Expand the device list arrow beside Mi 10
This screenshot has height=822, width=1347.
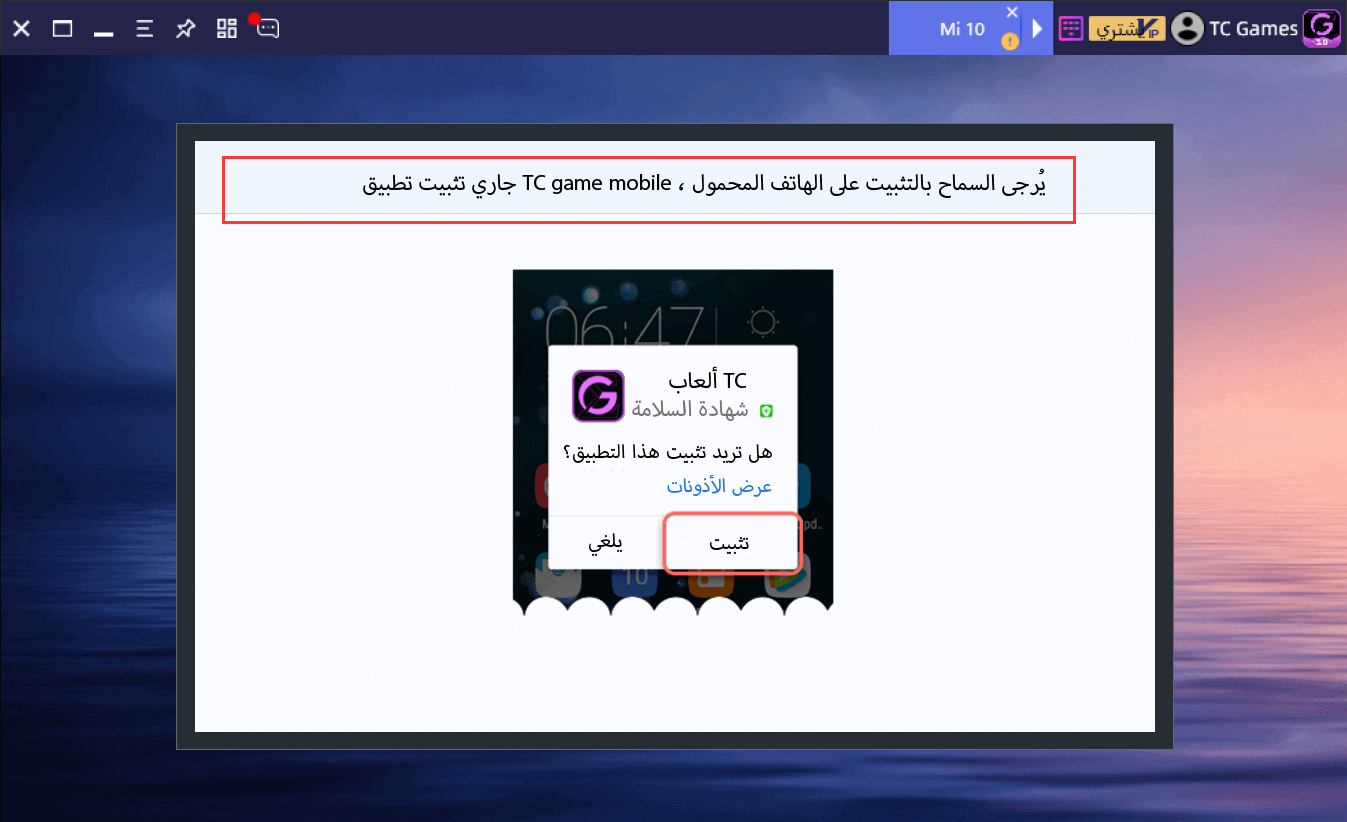coord(1037,29)
